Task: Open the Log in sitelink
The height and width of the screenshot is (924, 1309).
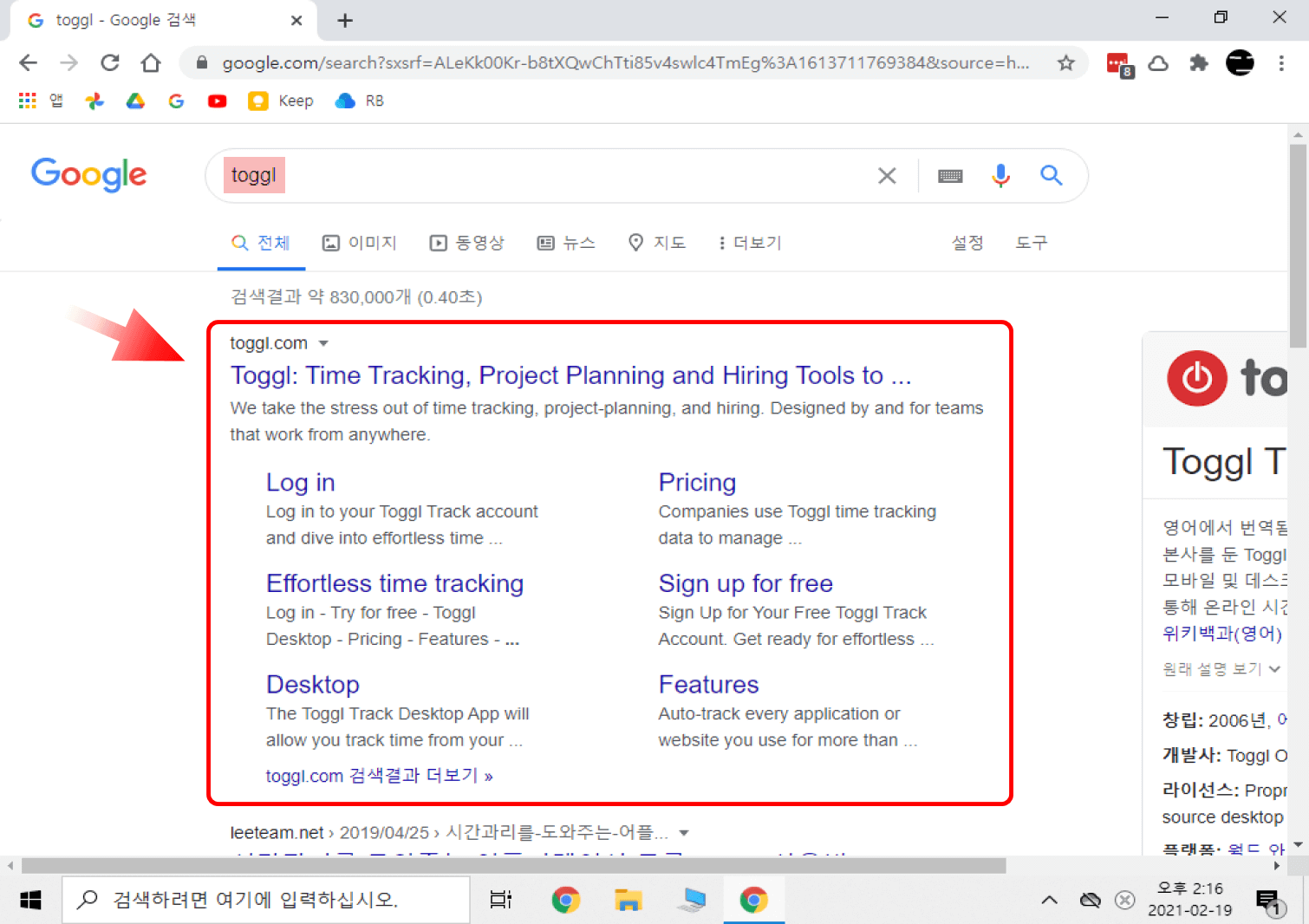Action: click(x=300, y=483)
